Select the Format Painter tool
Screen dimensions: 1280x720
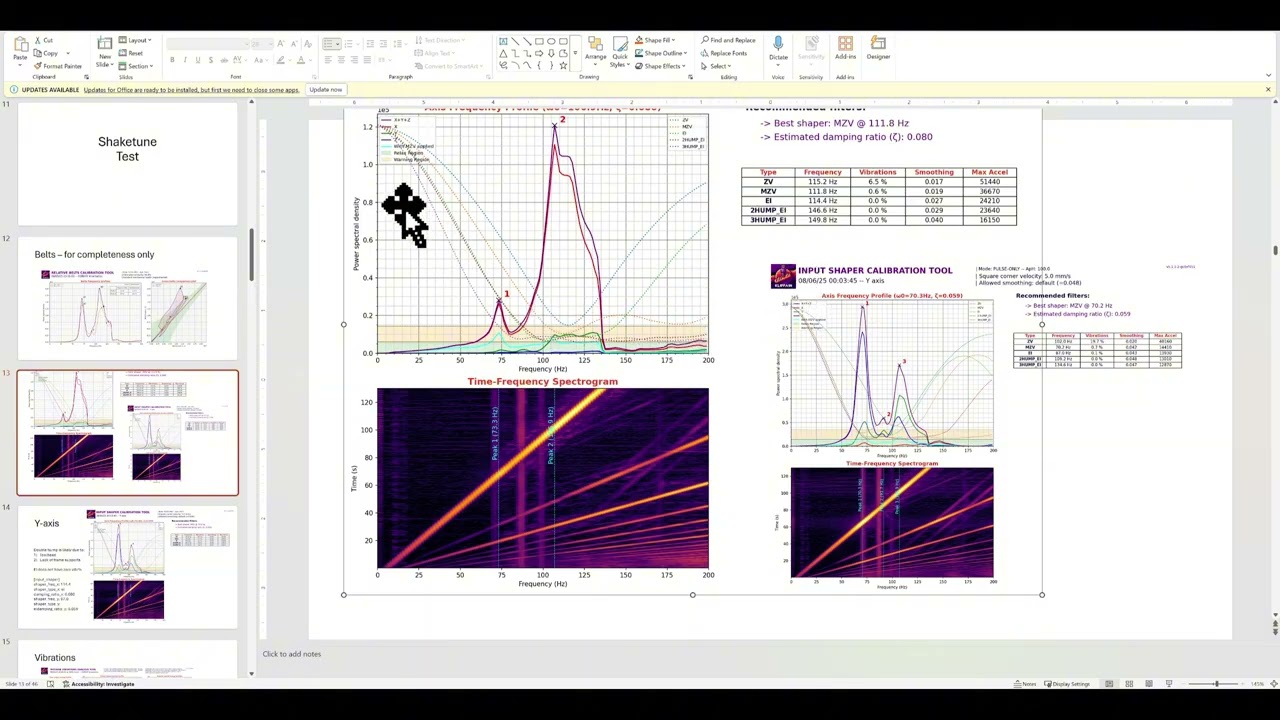58,66
